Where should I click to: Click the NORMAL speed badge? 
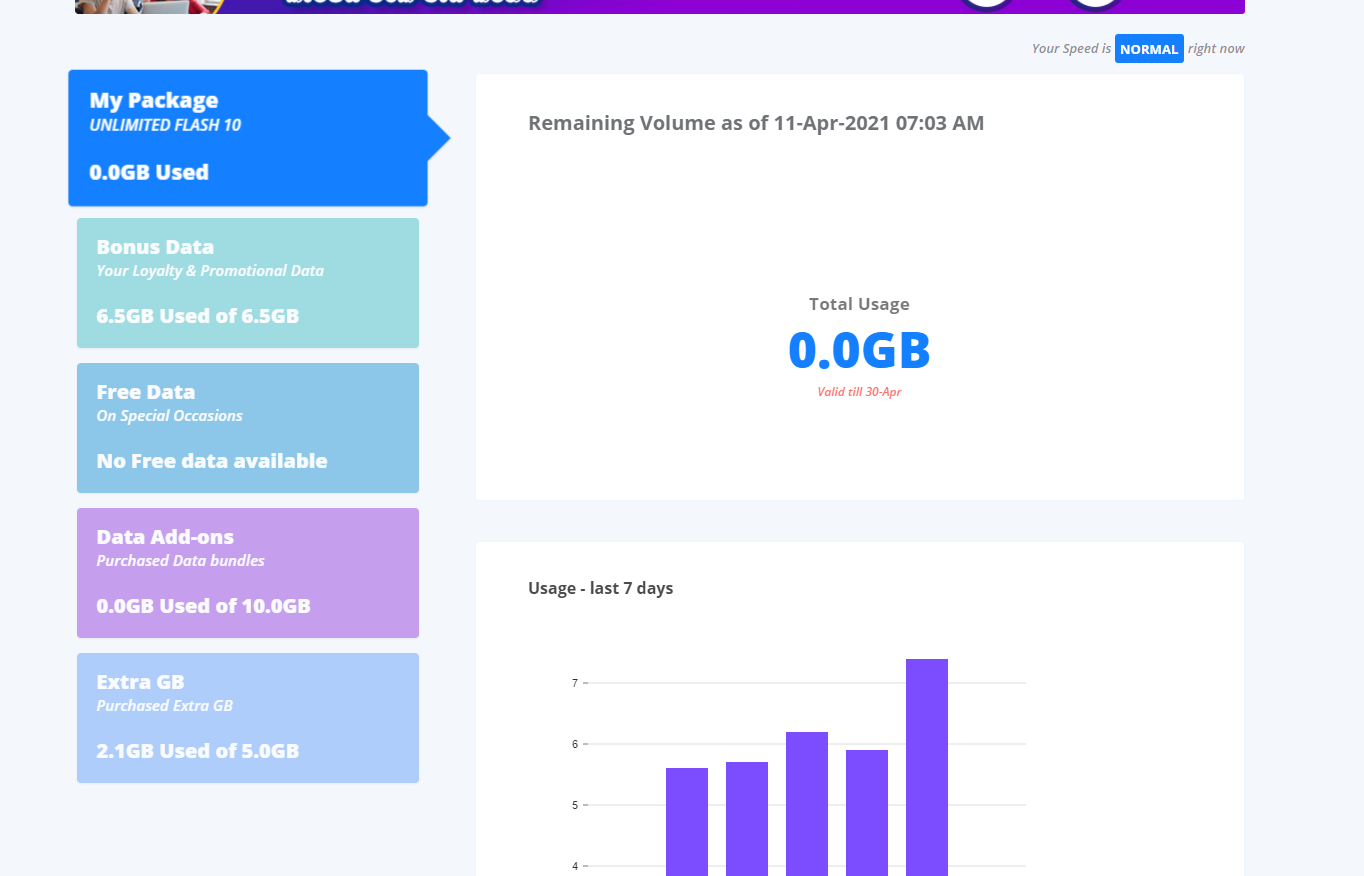1149,48
